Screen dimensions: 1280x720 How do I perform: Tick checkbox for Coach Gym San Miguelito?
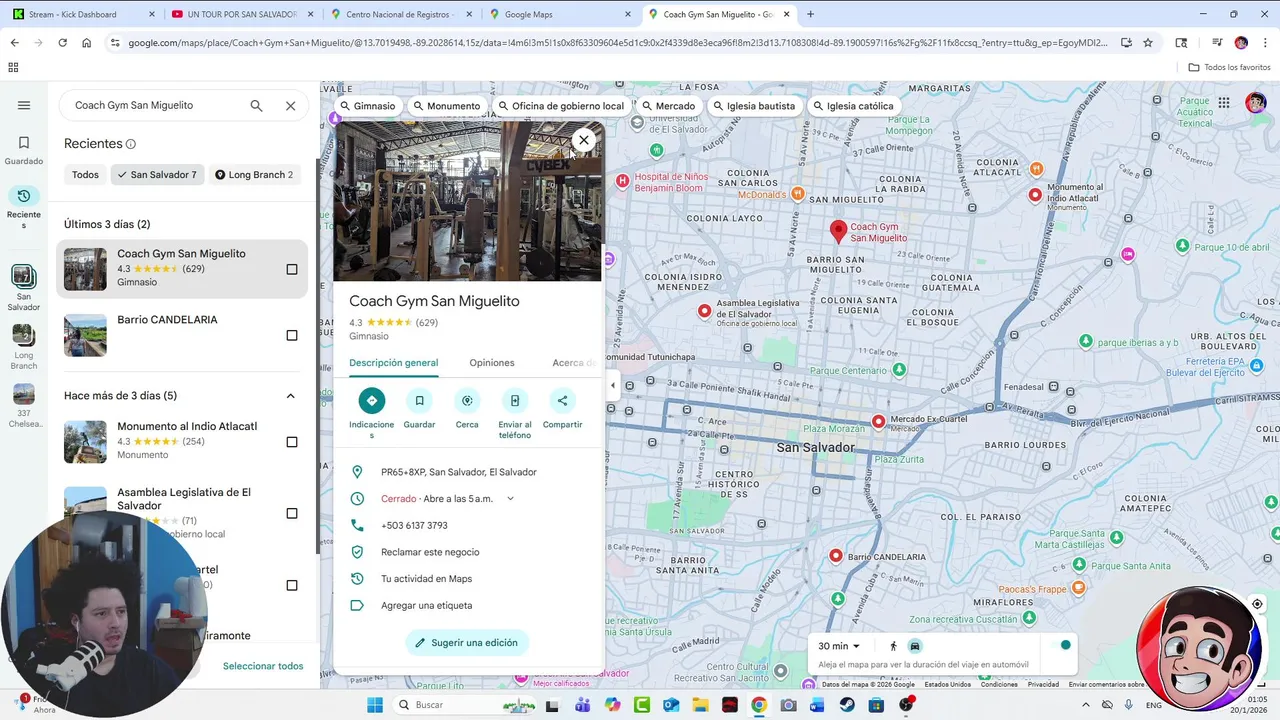(x=292, y=269)
